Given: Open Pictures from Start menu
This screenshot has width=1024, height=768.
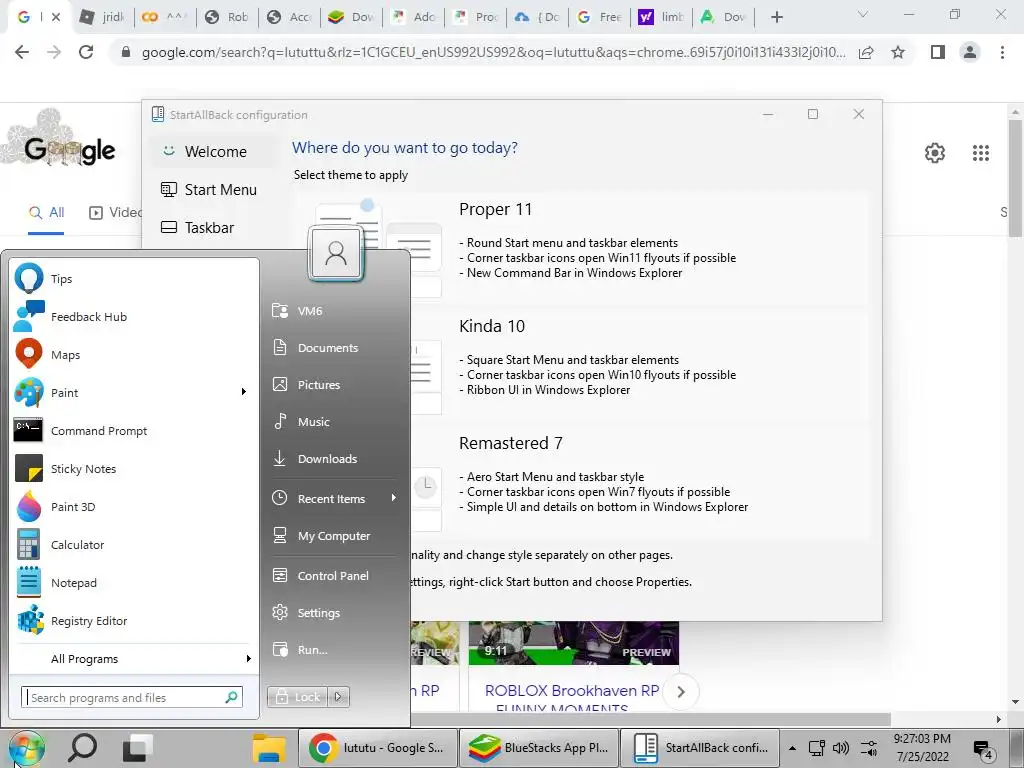Looking at the screenshot, I should pyautogui.click(x=335, y=385).
